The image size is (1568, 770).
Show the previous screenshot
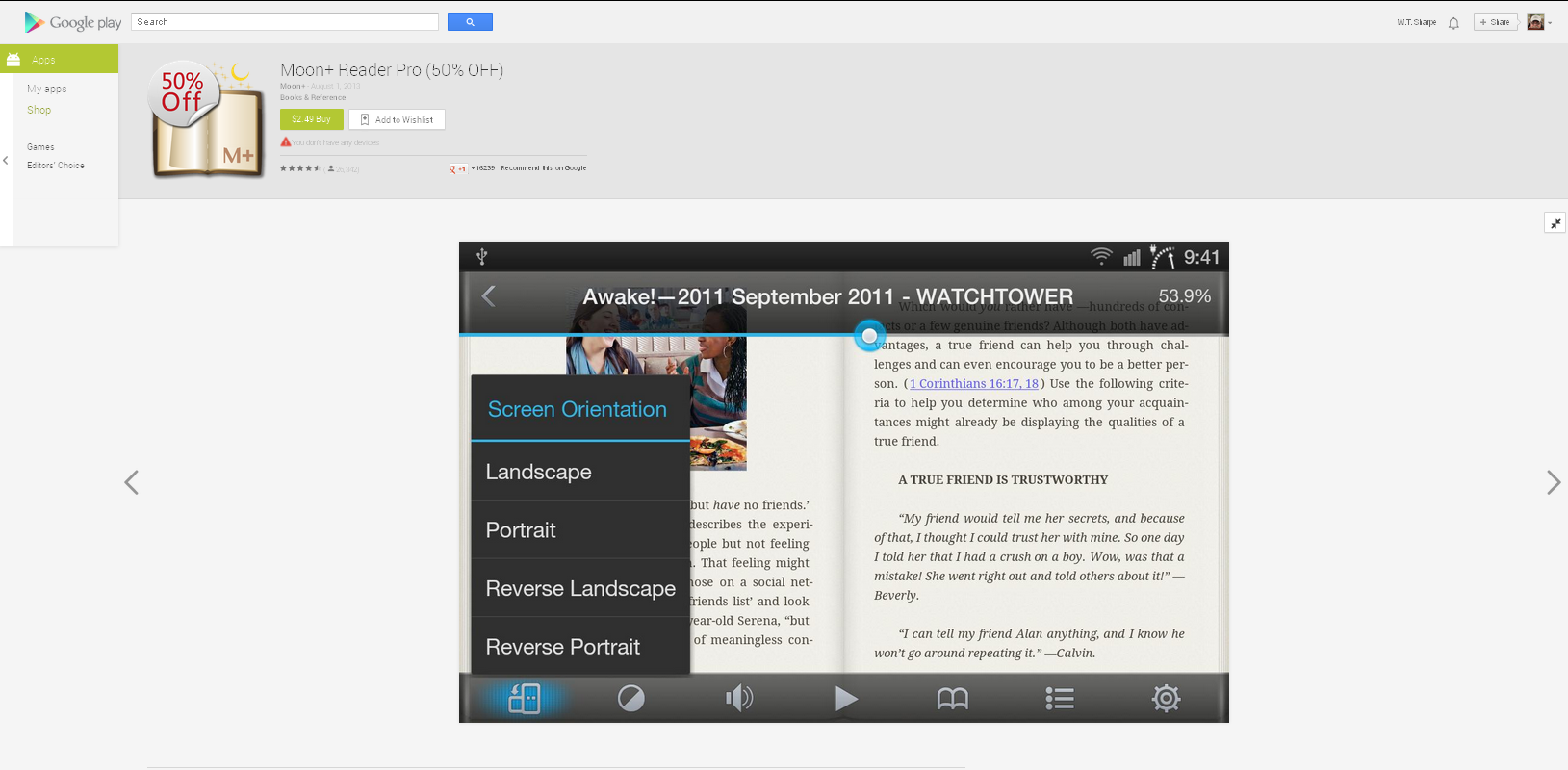click(x=132, y=482)
